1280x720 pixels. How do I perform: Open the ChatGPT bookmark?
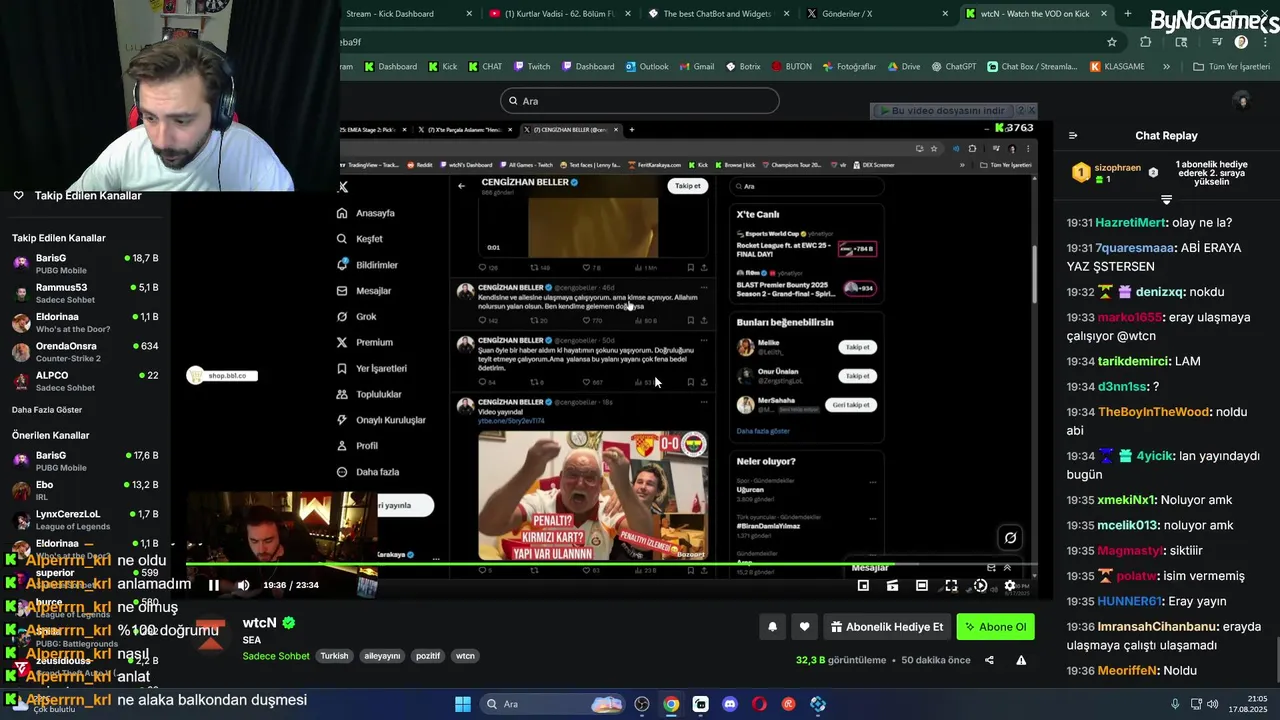click(x=954, y=67)
